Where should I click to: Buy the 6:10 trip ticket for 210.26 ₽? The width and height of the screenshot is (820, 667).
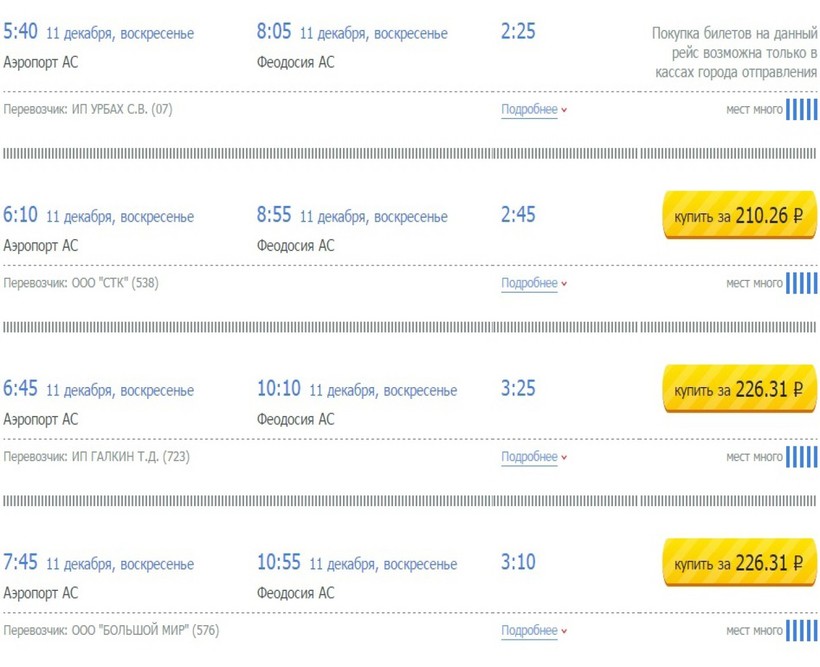[x=740, y=215]
